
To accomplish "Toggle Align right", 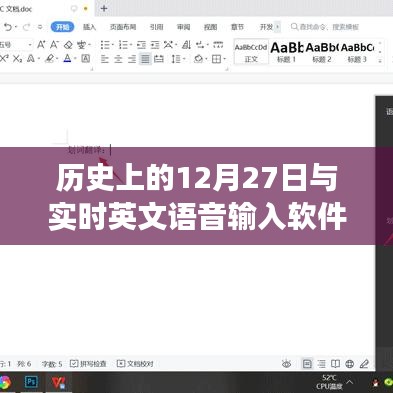I will (x=132, y=59).
